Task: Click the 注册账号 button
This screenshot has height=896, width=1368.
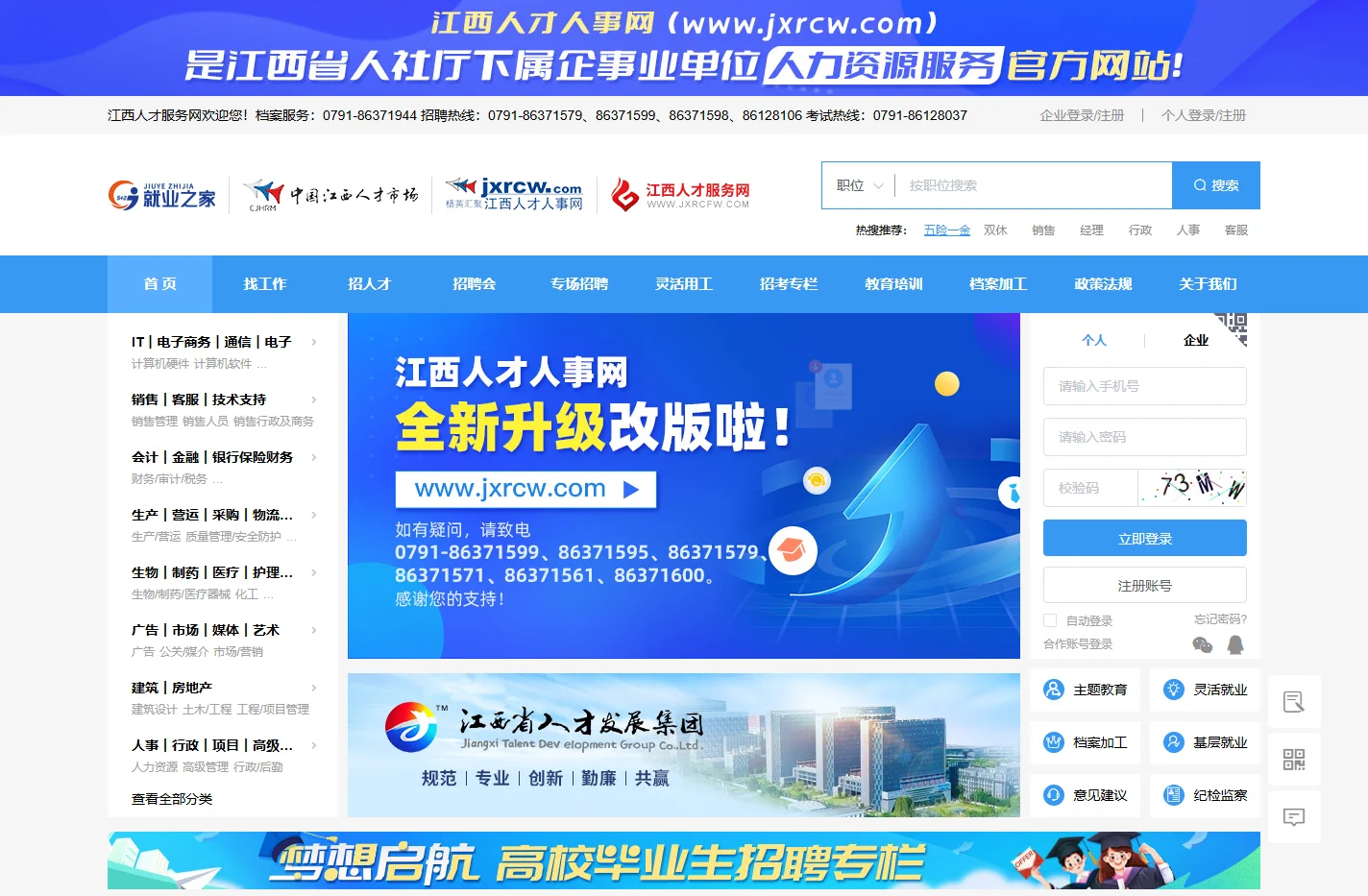Action: click(x=1145, y=585)
